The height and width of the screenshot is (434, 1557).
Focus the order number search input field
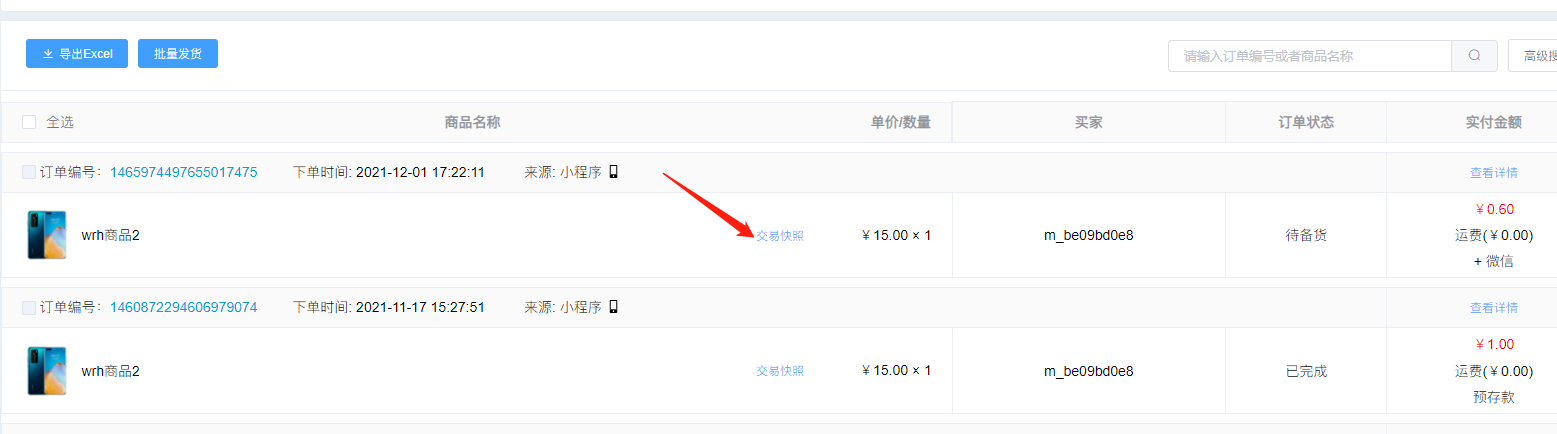pos(1310,56)
